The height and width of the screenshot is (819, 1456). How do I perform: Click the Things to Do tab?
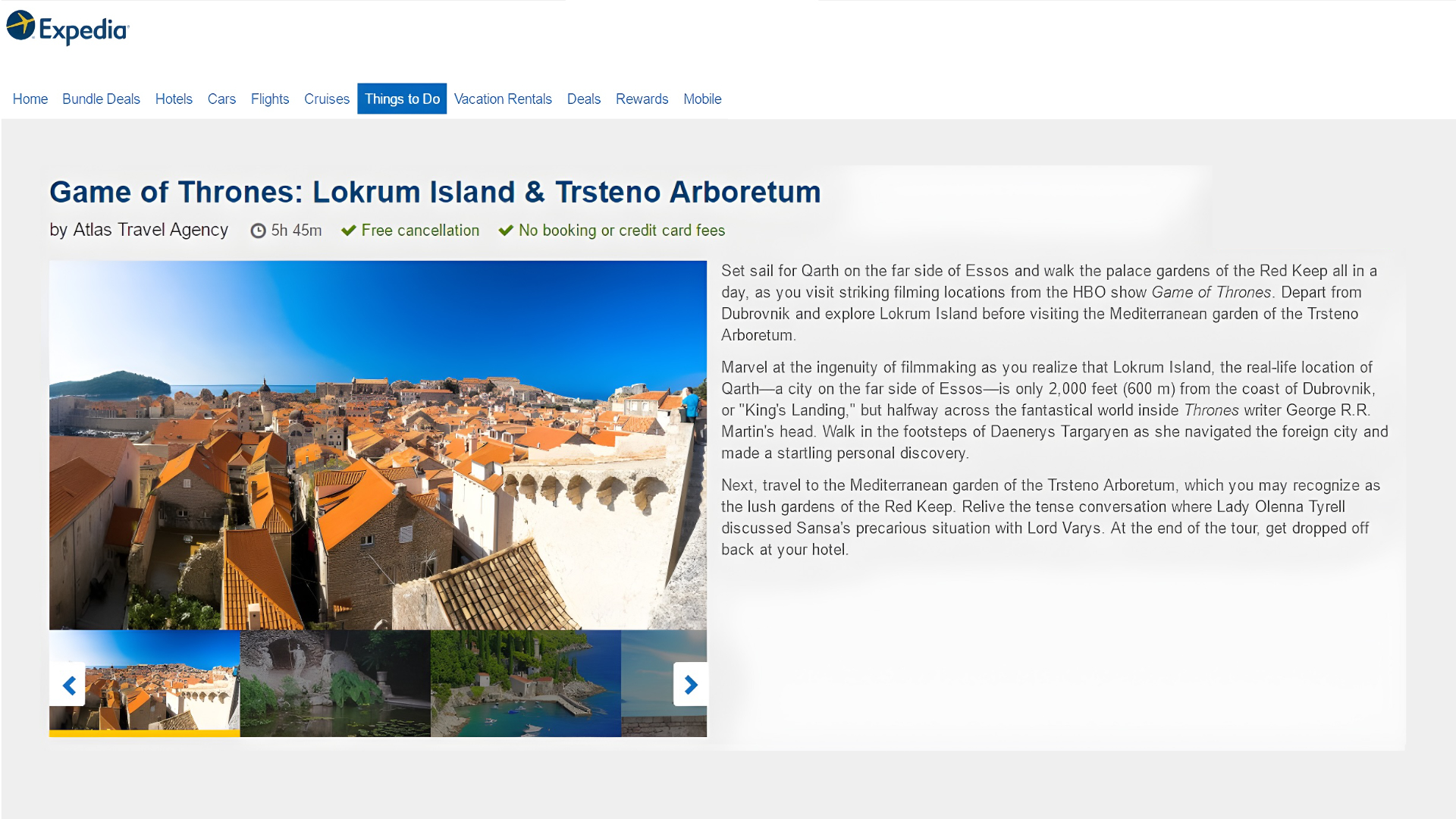click(x=402, y=99)
